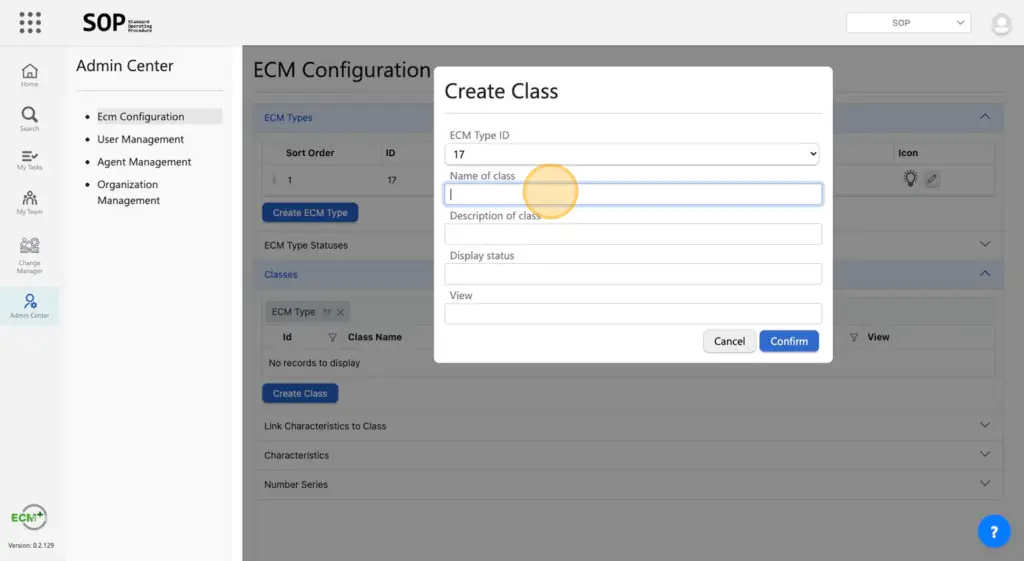Remove the ECM Type grouping chip
The image size is (1024, 561).
pyautogui.click(x=340, y=313)
